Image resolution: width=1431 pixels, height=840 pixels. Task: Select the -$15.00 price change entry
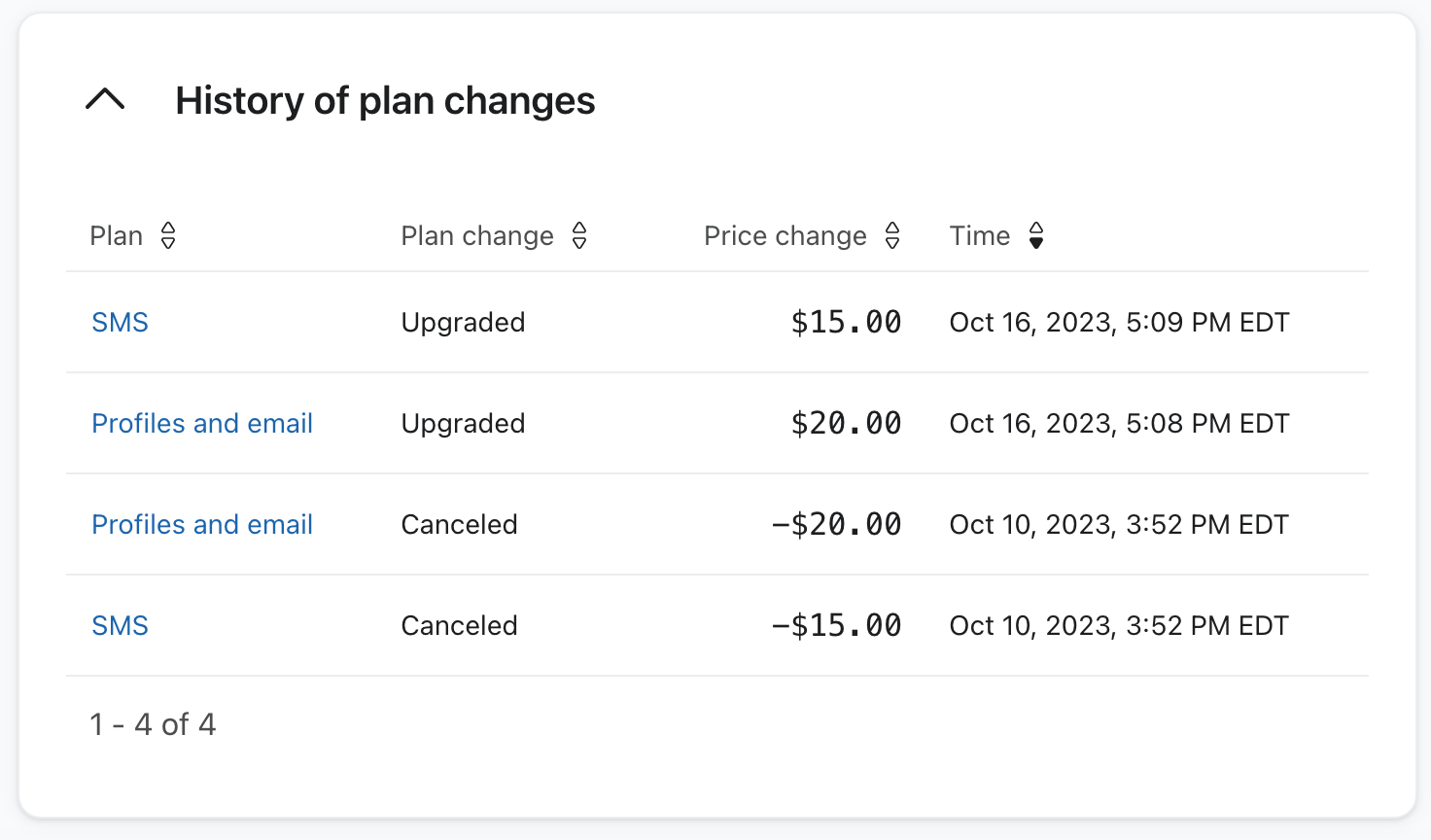pos(837,625)
